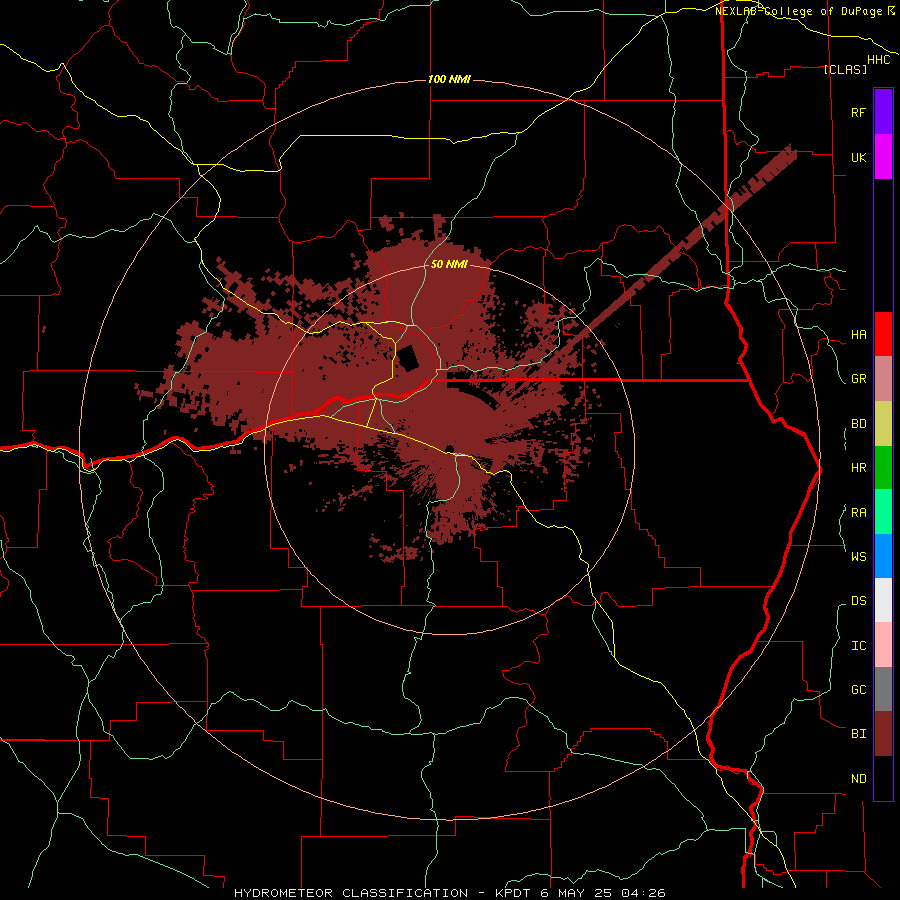The height and width of the screenshot is (900, 900).
Task: Click the black radar site square at center
Action: pyautogui.click(x=409, y=358)
